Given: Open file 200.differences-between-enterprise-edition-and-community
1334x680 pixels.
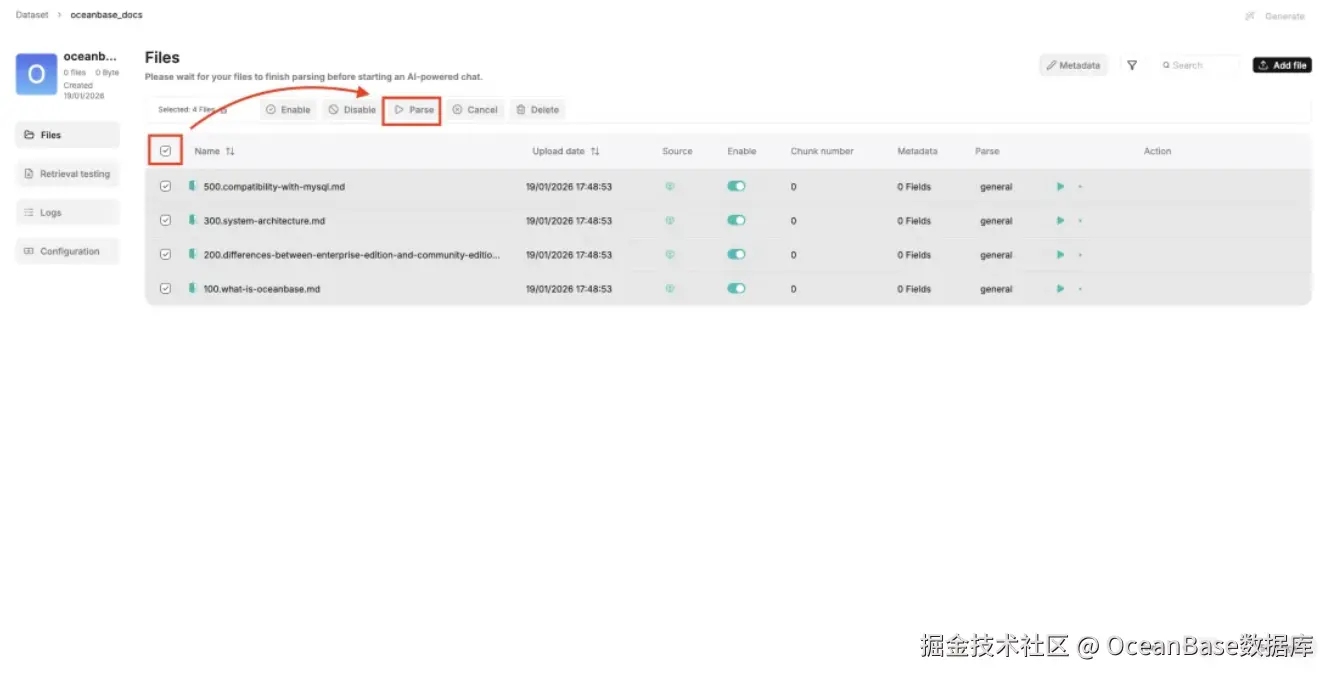Looking at the screenshot, I should tap(352, 255).
